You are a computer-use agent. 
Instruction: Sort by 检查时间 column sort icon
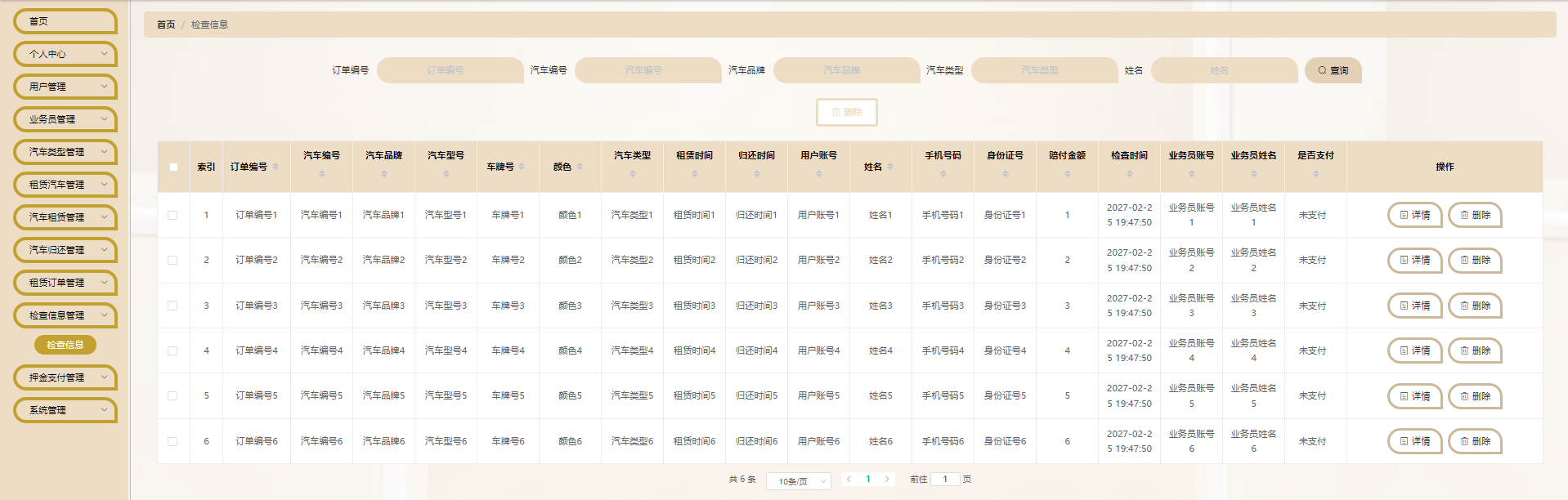(1130, 173)
